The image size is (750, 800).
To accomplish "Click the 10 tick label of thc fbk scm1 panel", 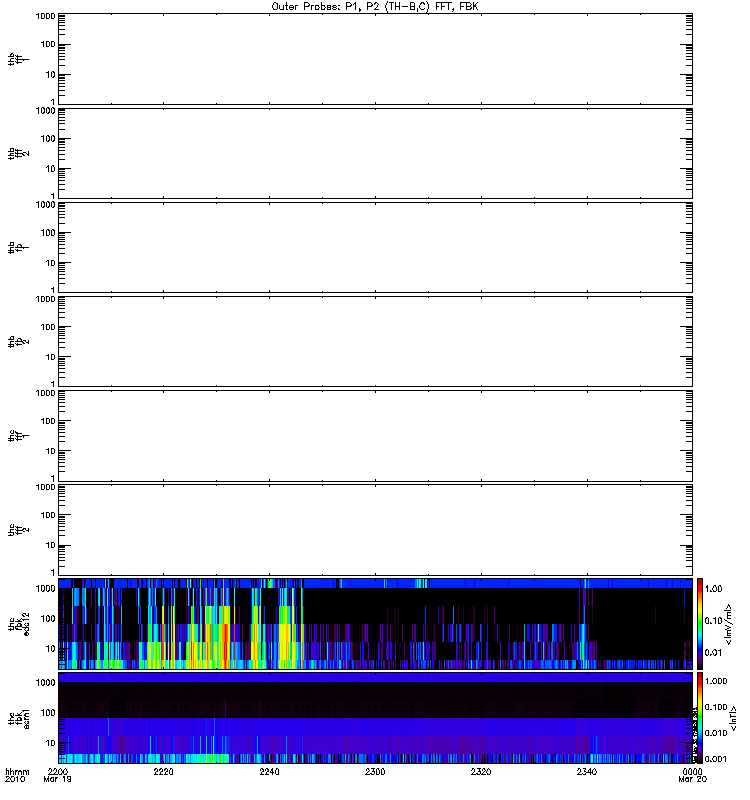I will coord(51,743).
